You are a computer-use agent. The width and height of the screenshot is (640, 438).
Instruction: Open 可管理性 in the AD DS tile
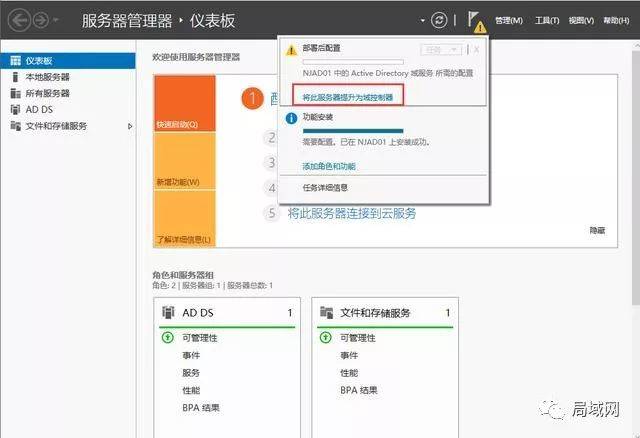tap(200, 338)
